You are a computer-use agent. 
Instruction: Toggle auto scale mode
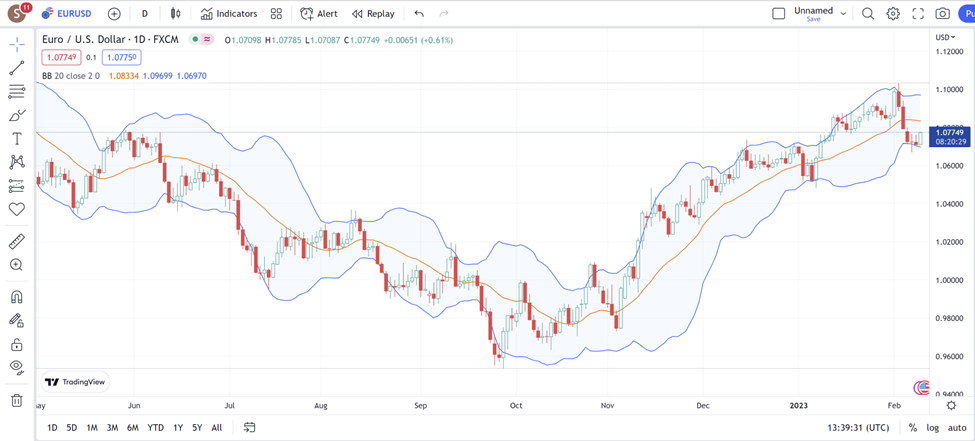pos(957,427)
